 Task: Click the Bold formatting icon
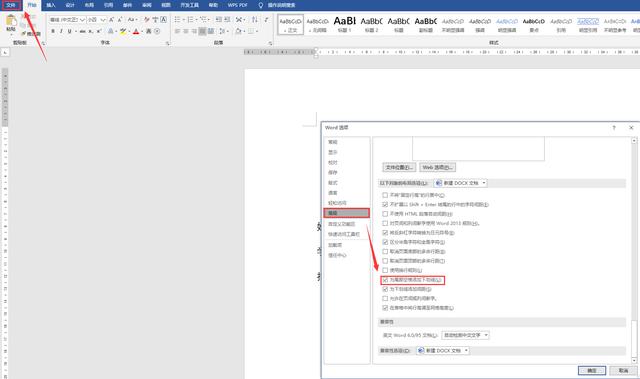pyautogui.click(x=53, y=31)
